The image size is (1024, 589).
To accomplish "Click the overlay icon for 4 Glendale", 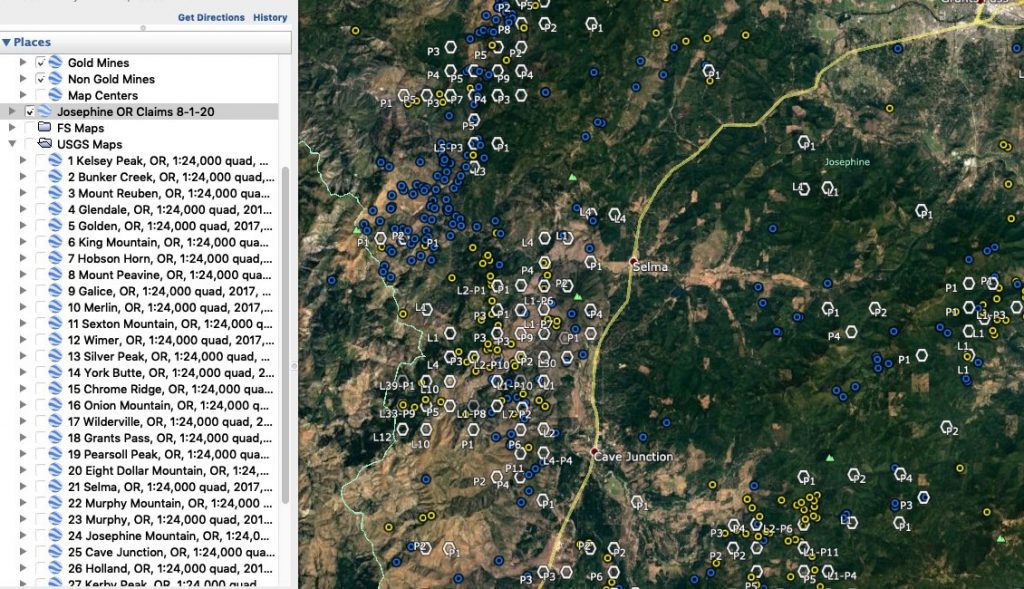I will point(56,210).
